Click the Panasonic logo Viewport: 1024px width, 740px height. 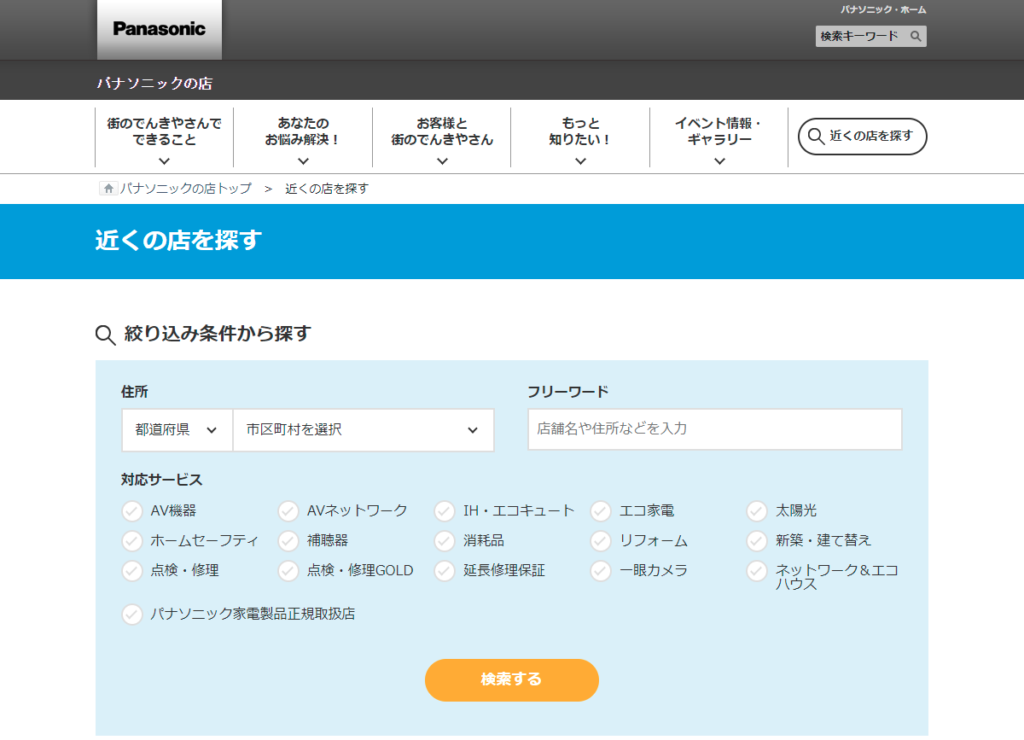(159, 29)
